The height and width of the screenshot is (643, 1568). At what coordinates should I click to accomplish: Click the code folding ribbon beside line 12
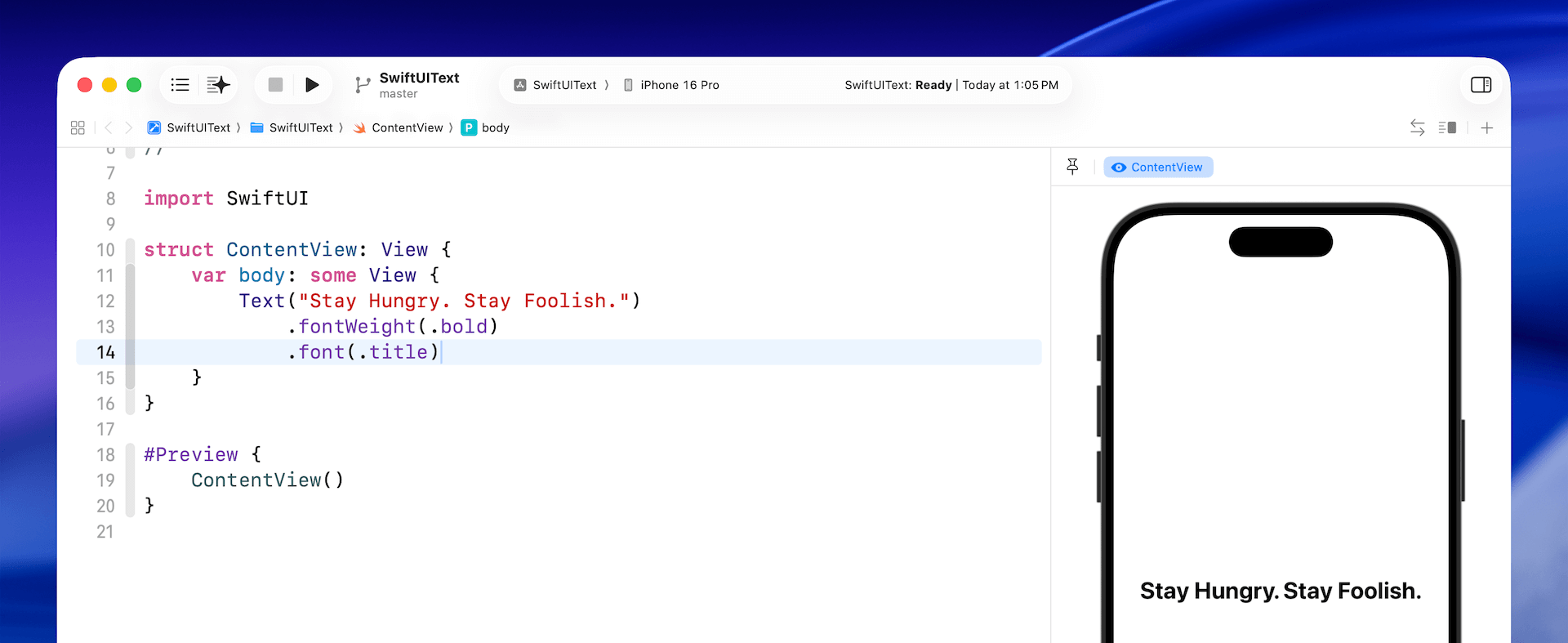pyautogui.click(x=130, y=301)
